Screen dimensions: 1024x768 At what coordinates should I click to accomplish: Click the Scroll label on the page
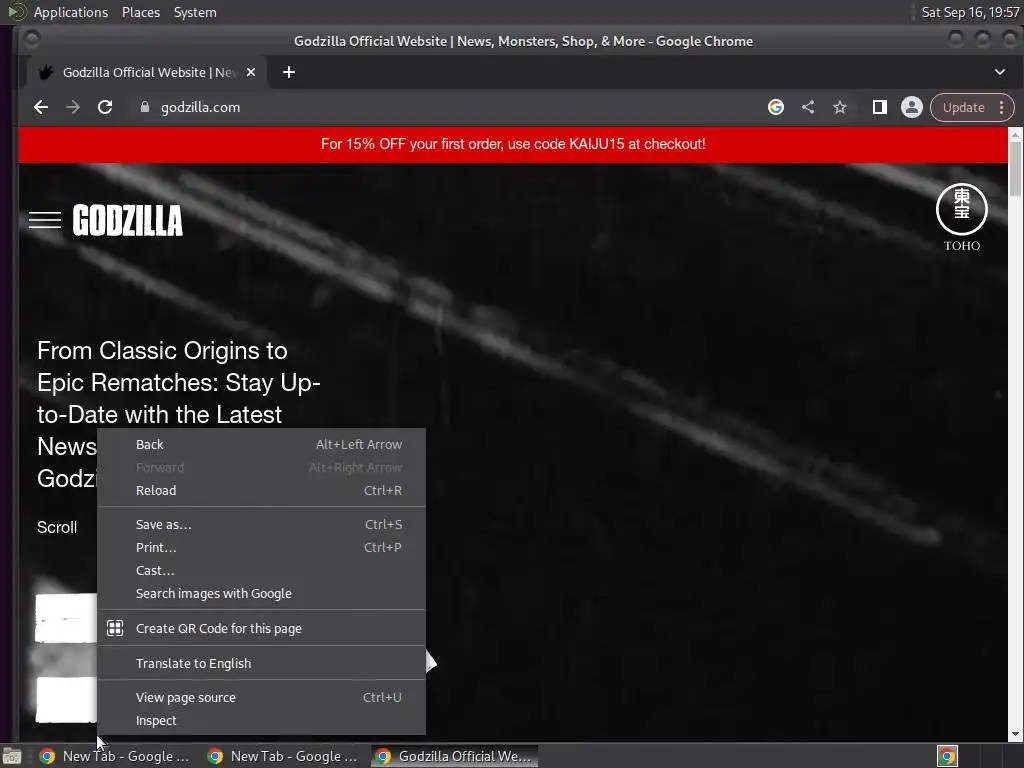[57, 527]
